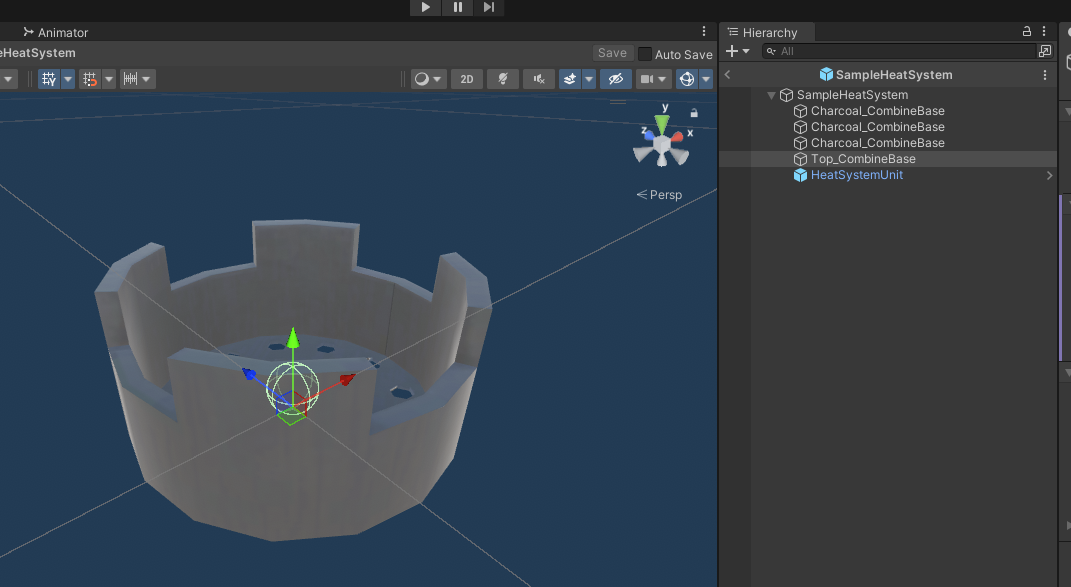Toggle scene effects layers icon
Viewport: 1071px width, 587px height.
(570, 79)
